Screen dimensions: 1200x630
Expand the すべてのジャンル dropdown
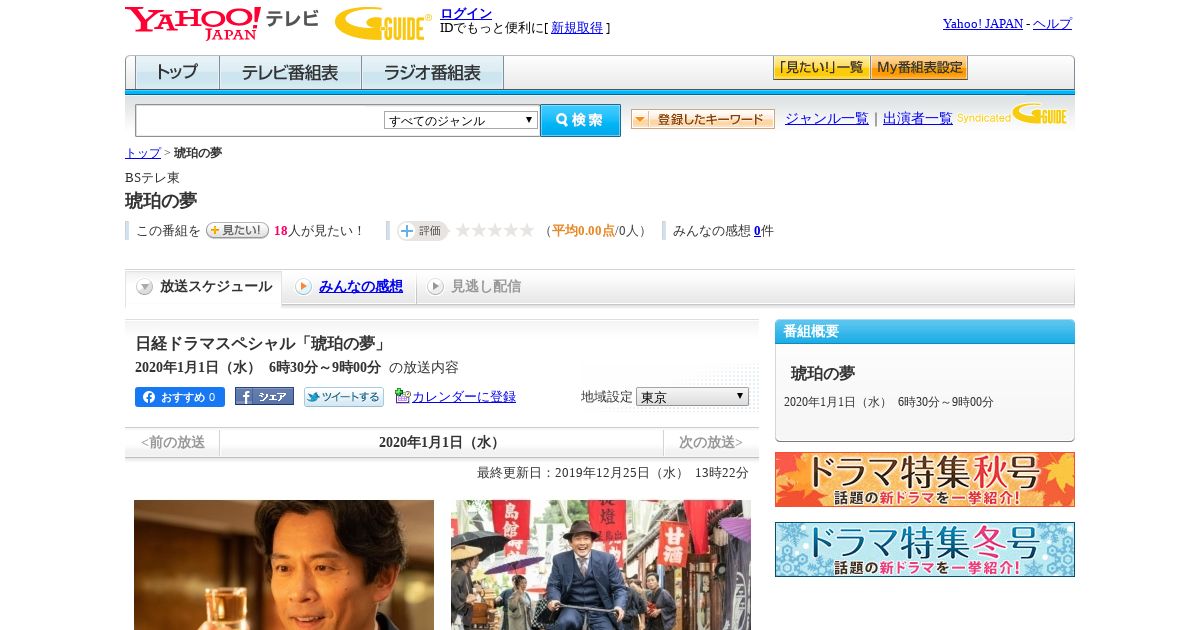(x=461, y=120)
